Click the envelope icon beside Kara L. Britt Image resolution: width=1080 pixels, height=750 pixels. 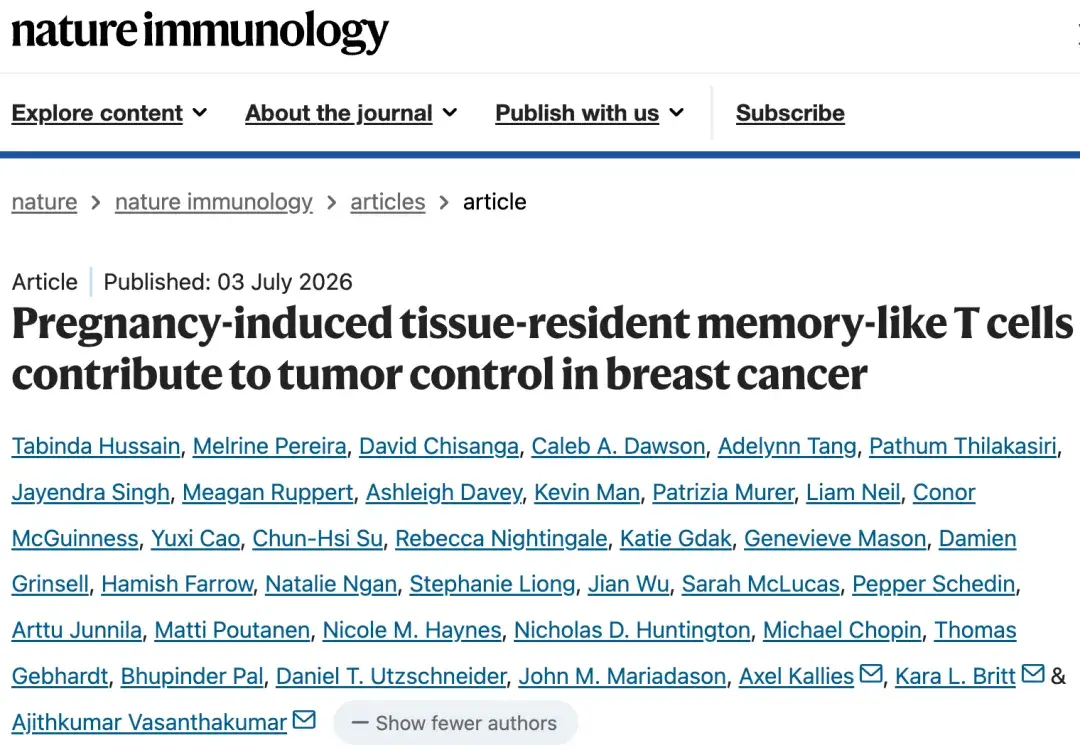pyautogui.click(x=1033, y=673)
